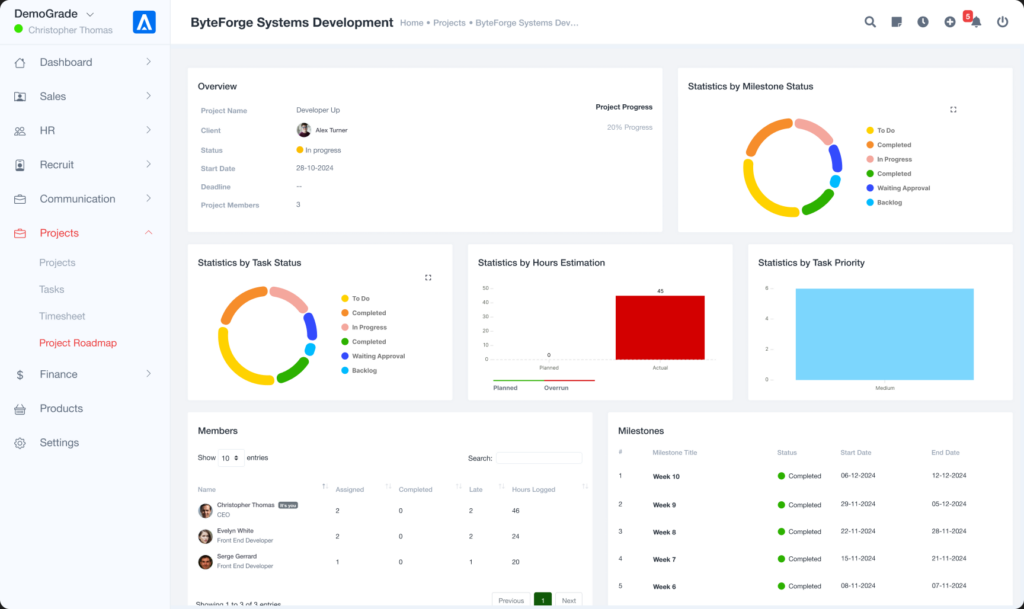
Task: Click the search magnifier icon in header
Action: click(870, 22)
